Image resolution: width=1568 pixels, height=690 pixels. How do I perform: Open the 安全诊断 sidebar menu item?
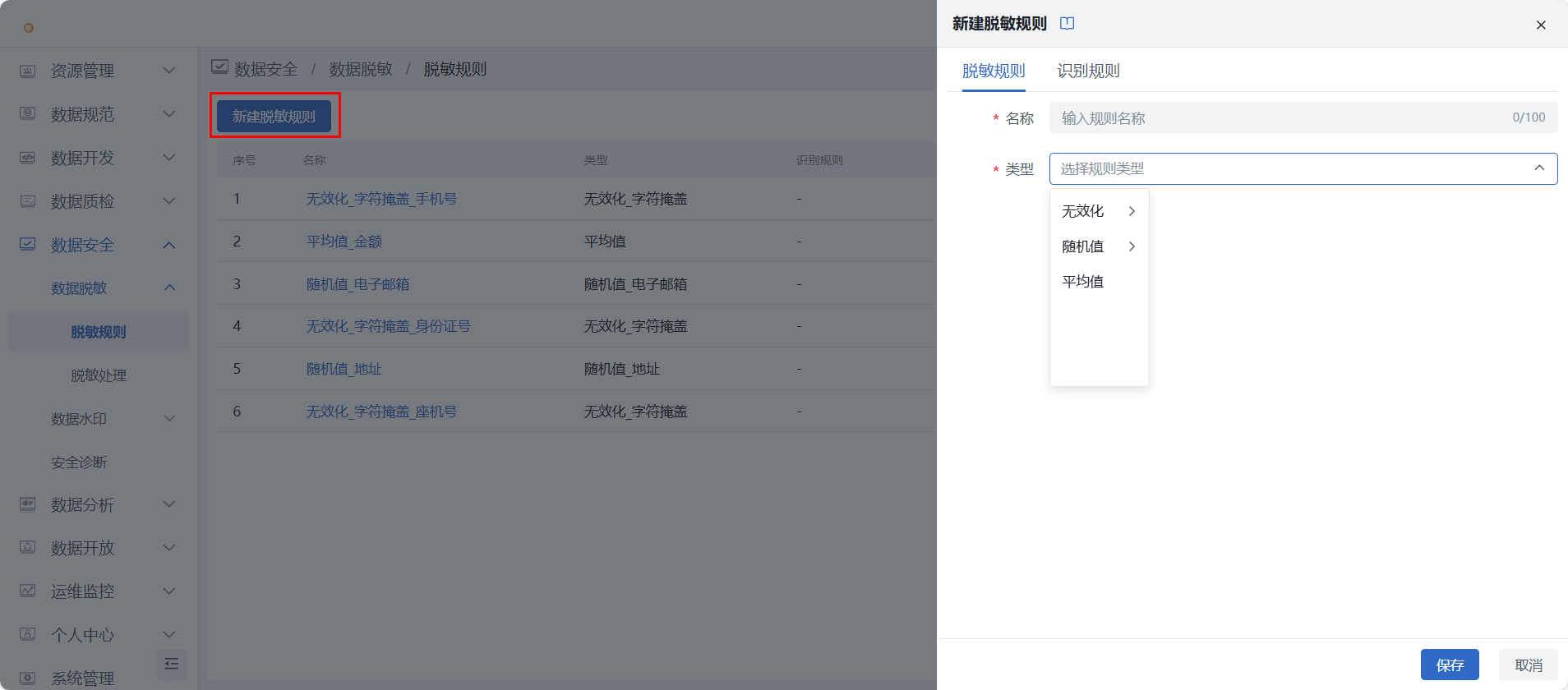tap(79, 462)
